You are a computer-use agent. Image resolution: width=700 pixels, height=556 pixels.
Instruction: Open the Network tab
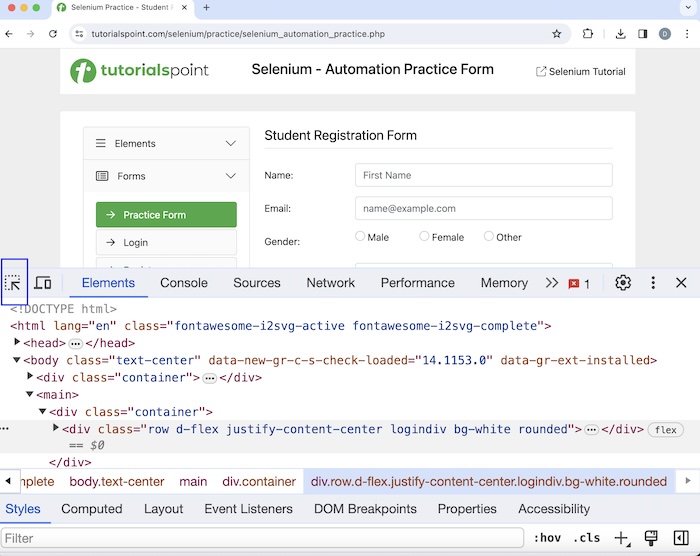tap(331, 283)
